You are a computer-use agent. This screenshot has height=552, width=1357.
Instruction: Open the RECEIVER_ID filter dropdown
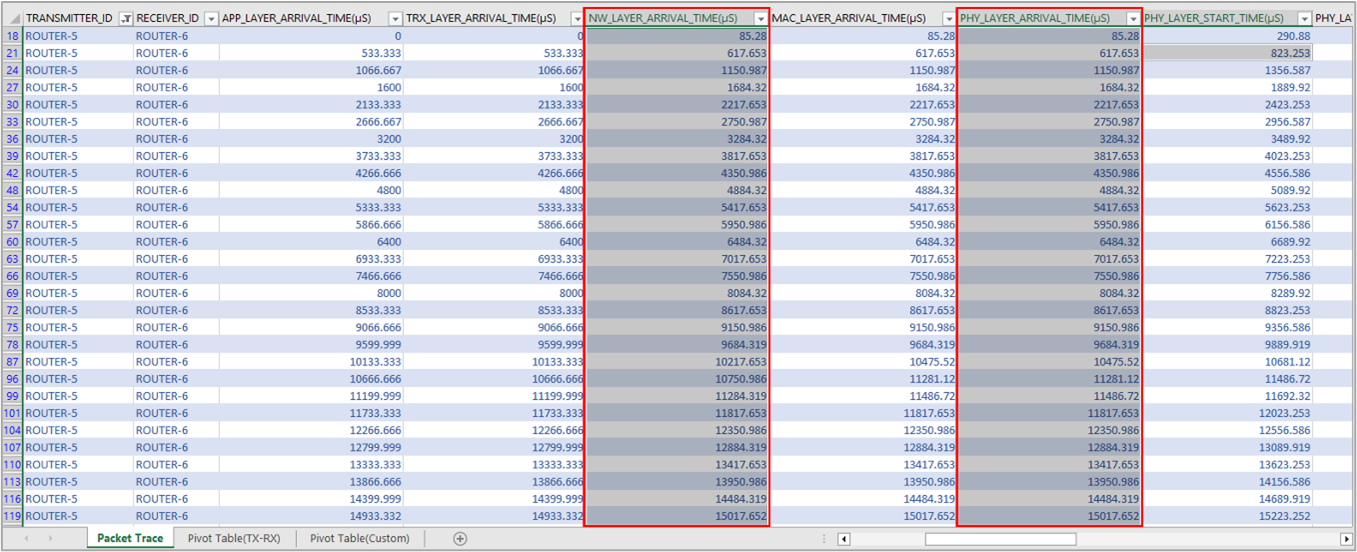(x=211, y=19)
